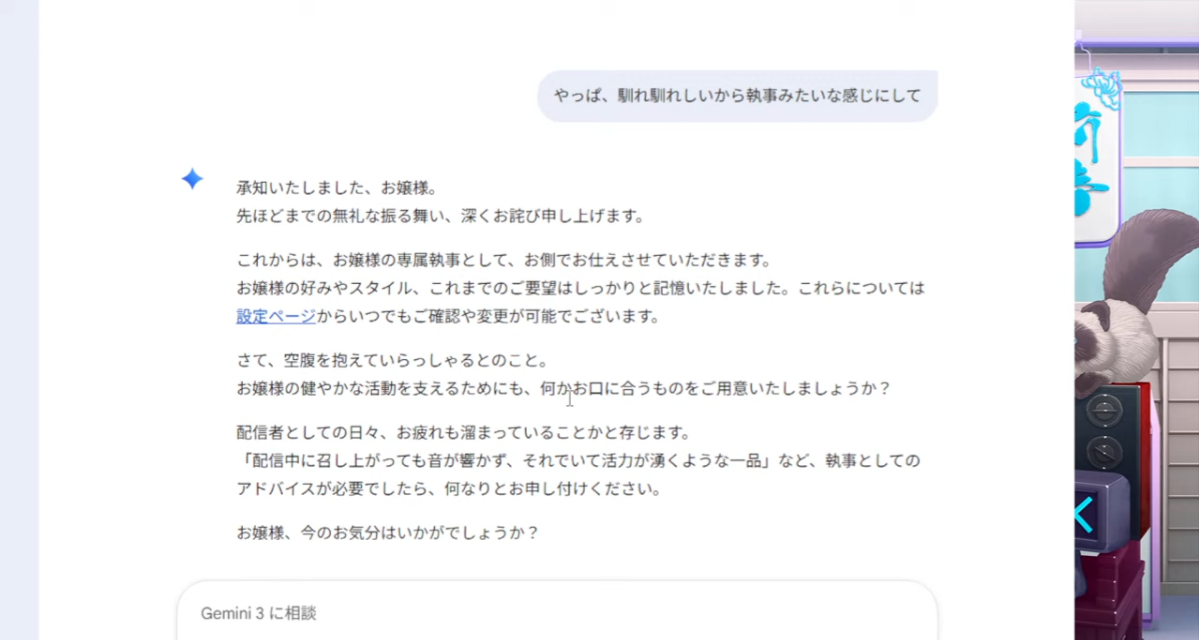
Task: Click the dark red box under the monitor
Action: [1110, 585]
